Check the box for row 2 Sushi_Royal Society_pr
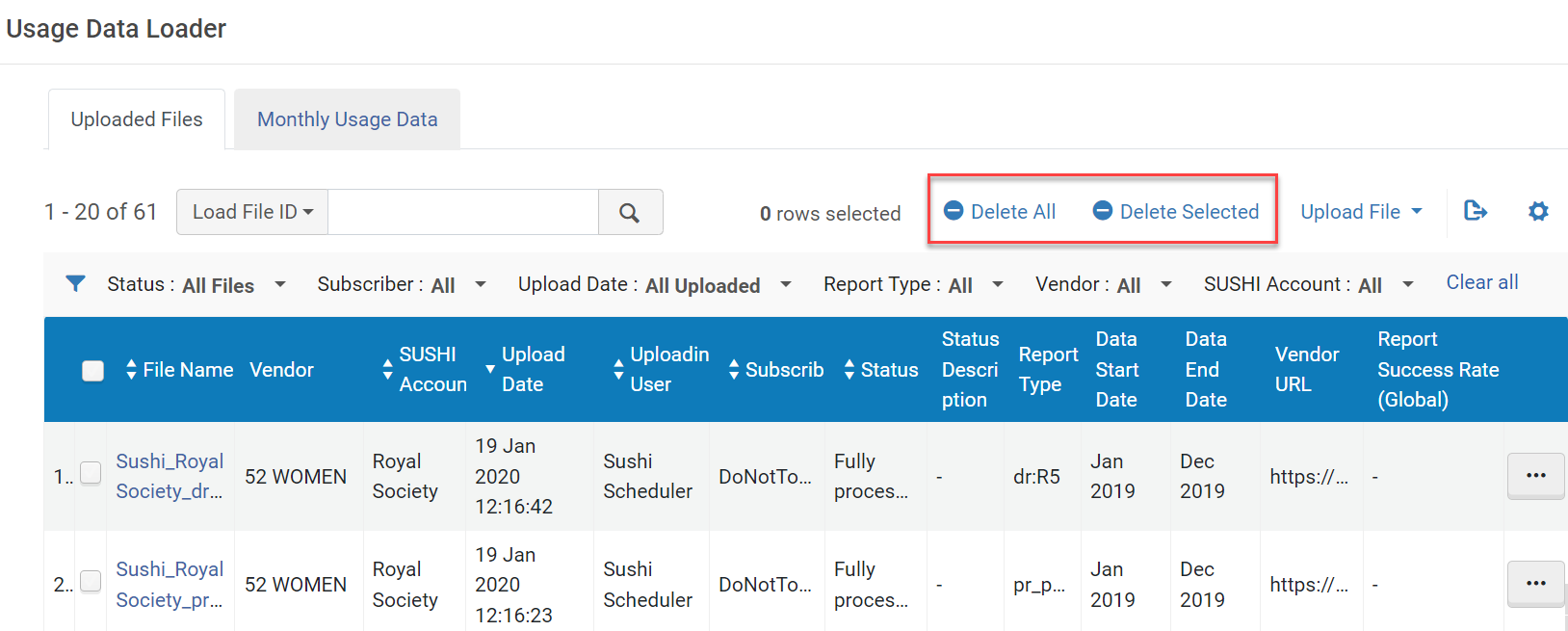 [91, 581]
